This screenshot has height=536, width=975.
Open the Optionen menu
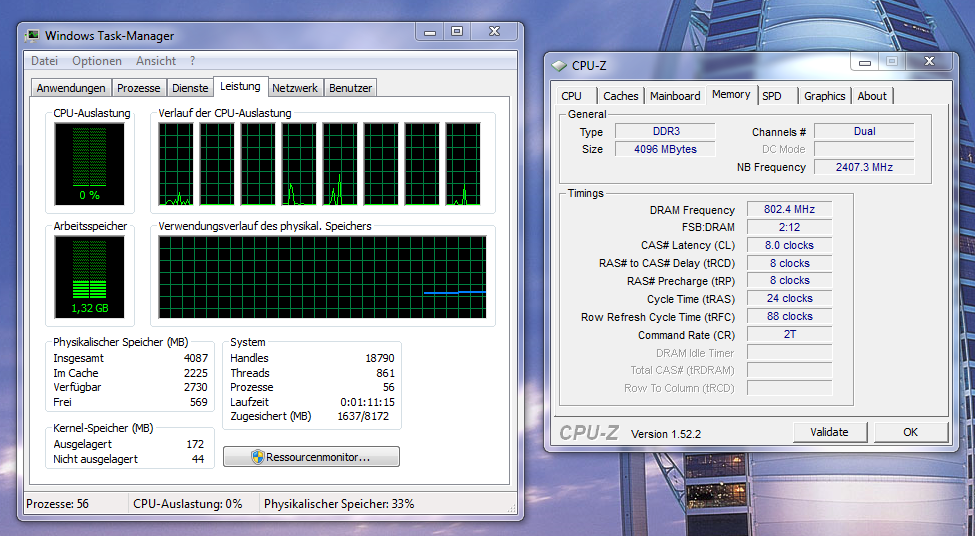coord(97,61)
